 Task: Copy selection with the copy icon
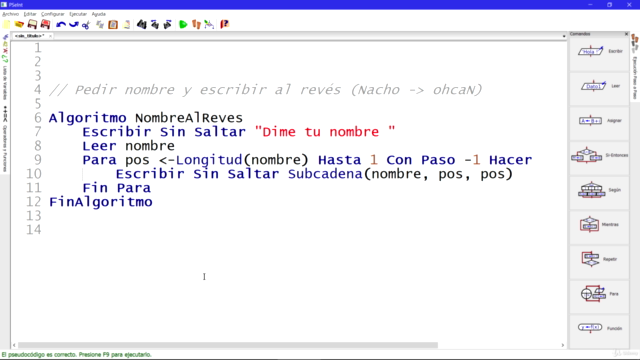coord(100,24)
